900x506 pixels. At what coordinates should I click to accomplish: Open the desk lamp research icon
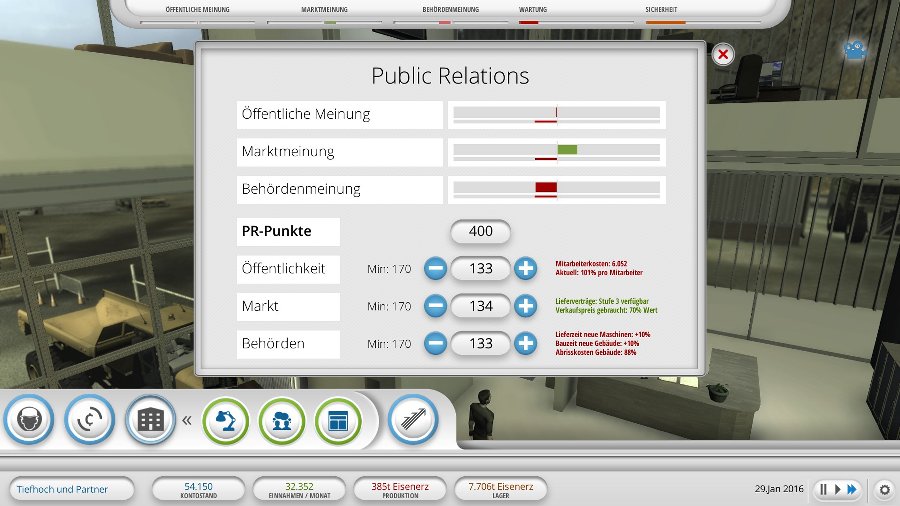click(x=227, y=420)
